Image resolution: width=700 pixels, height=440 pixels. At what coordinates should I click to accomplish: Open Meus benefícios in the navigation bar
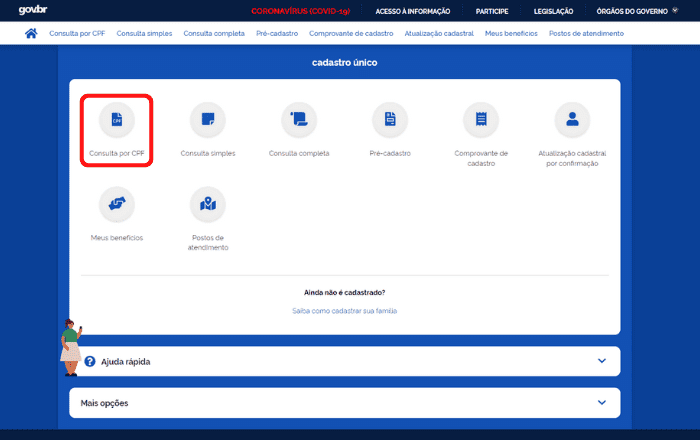(x=511, y=33)
